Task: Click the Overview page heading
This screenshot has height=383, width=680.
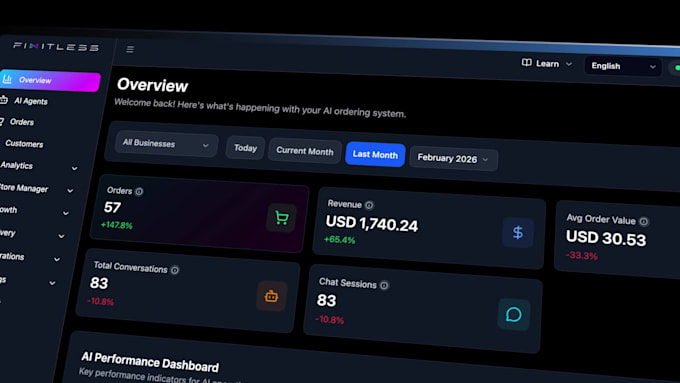Action: tap(153, 85)
